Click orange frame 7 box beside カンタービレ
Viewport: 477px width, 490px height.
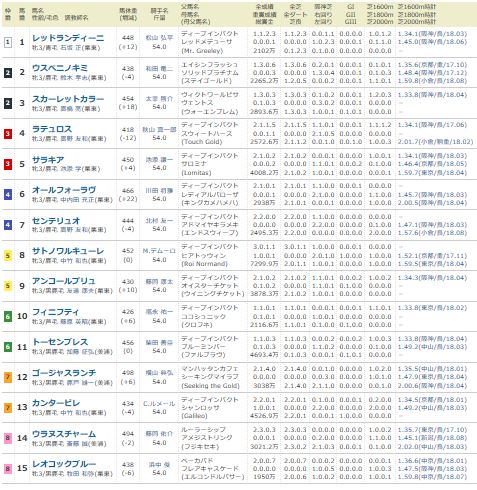(x=8, y=408)
